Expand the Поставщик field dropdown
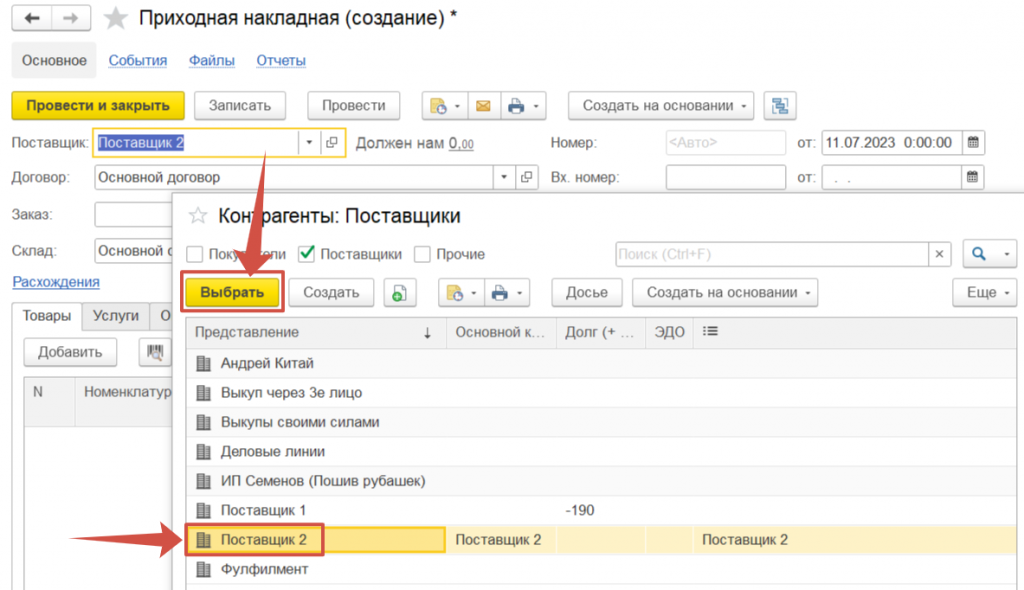Viewport: 1024px width, 590px height. tap(309, 143)
